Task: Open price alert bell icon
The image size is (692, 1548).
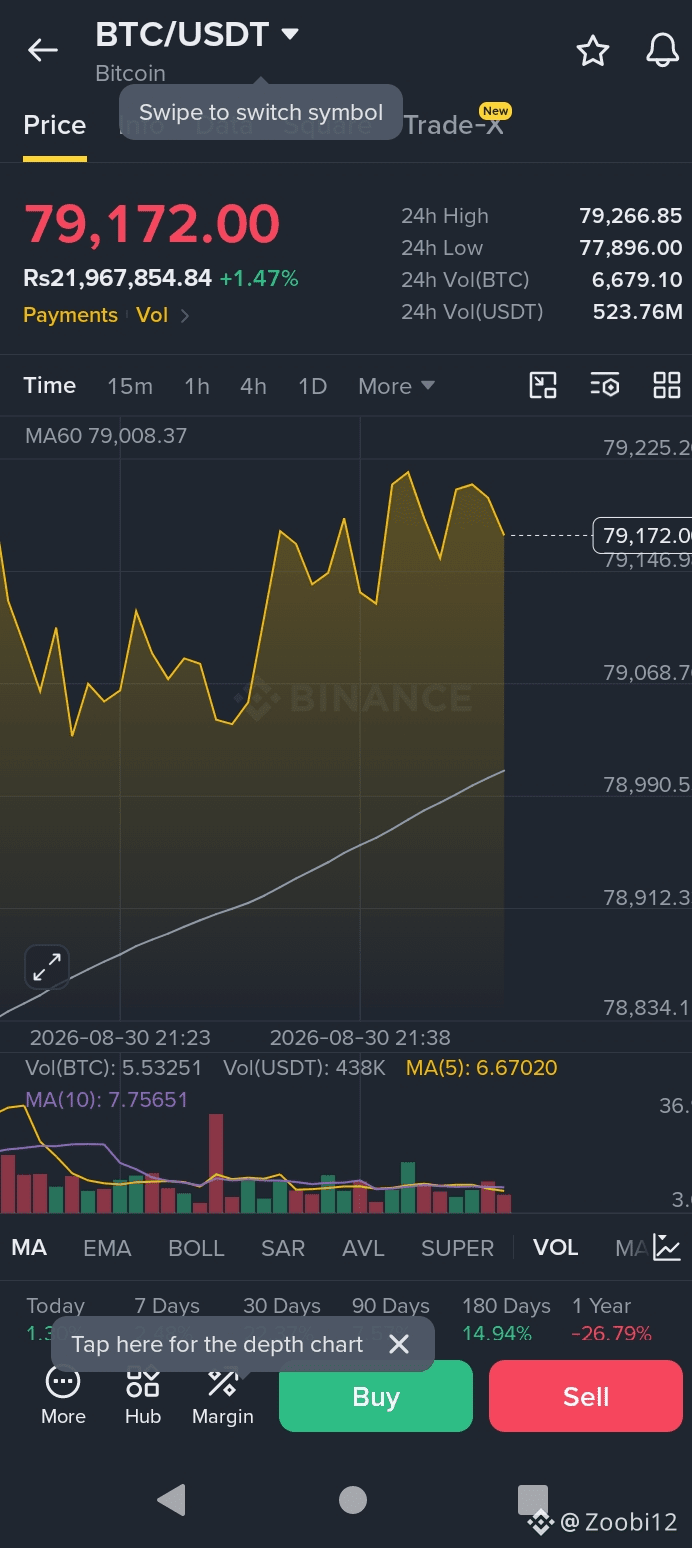Action: [x=662, y=50]
